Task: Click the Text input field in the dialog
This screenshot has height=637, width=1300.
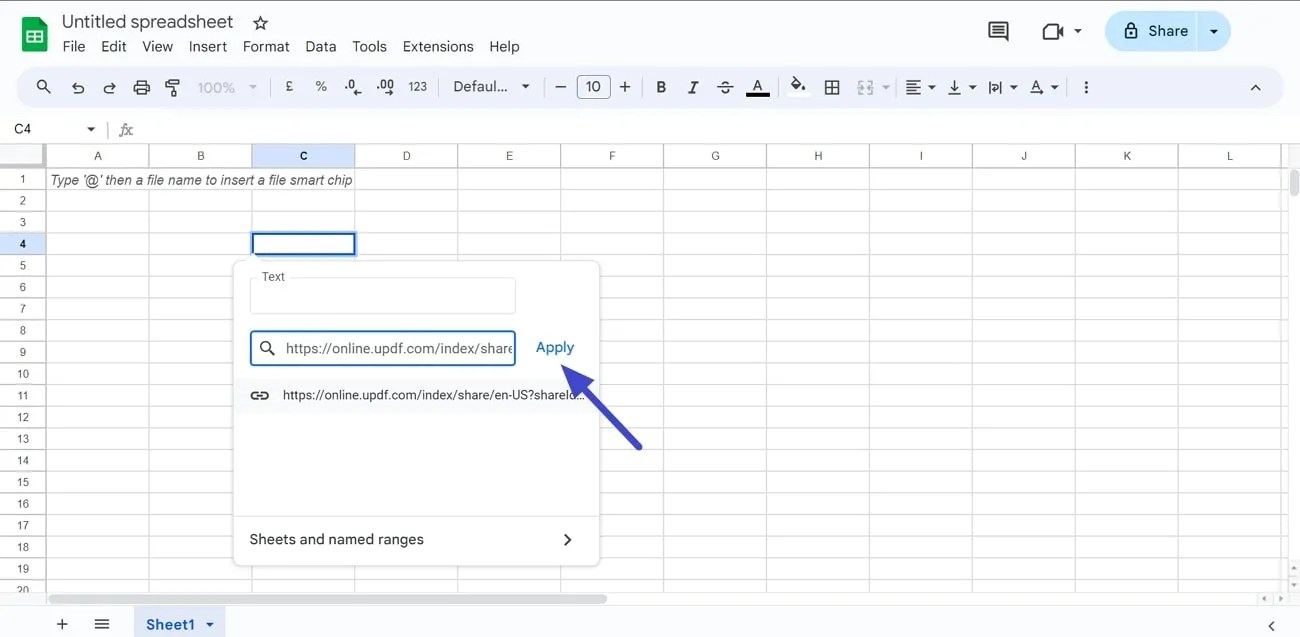Action: (382, 296)
